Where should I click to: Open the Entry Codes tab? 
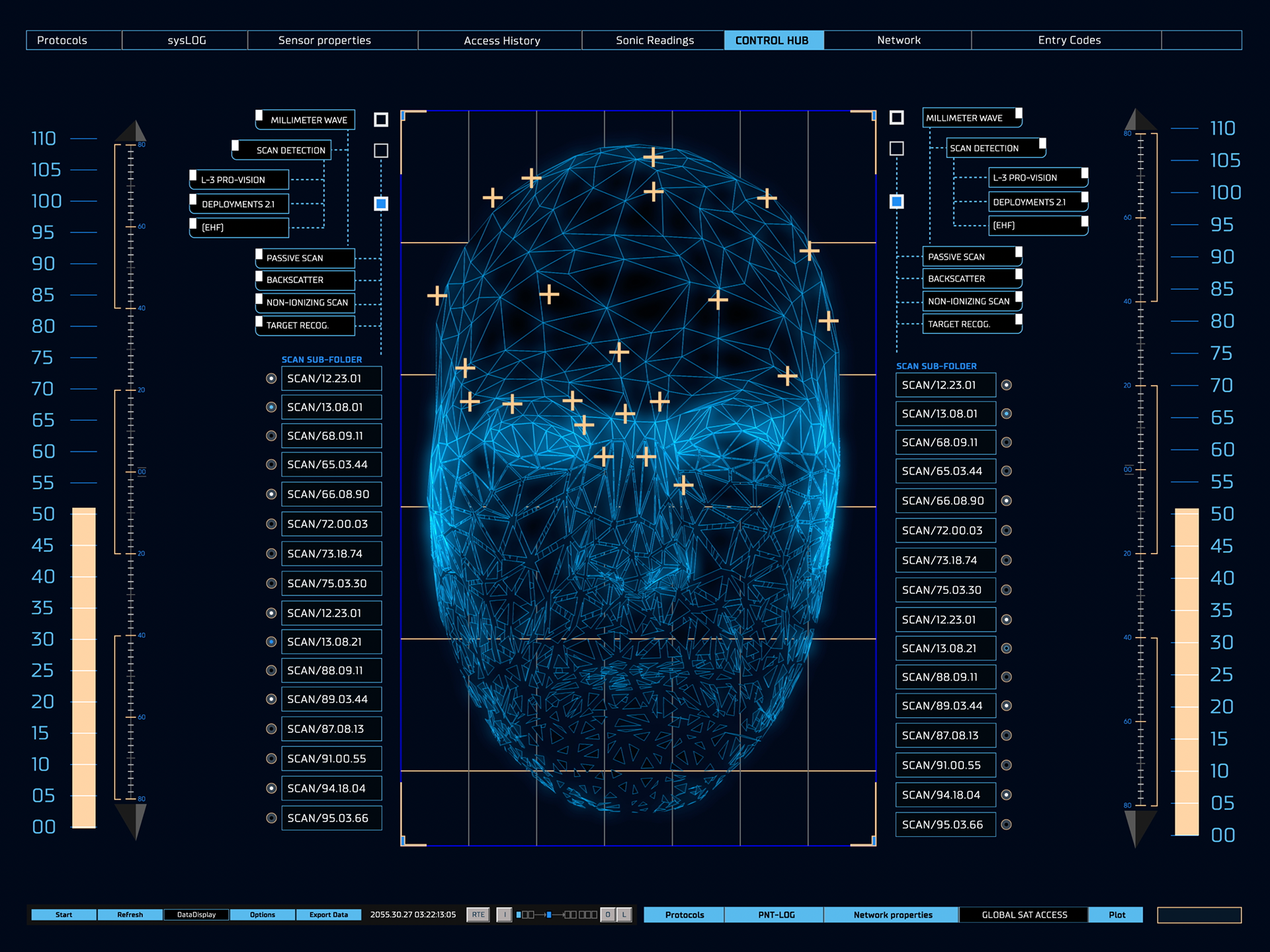(1068, 40)
